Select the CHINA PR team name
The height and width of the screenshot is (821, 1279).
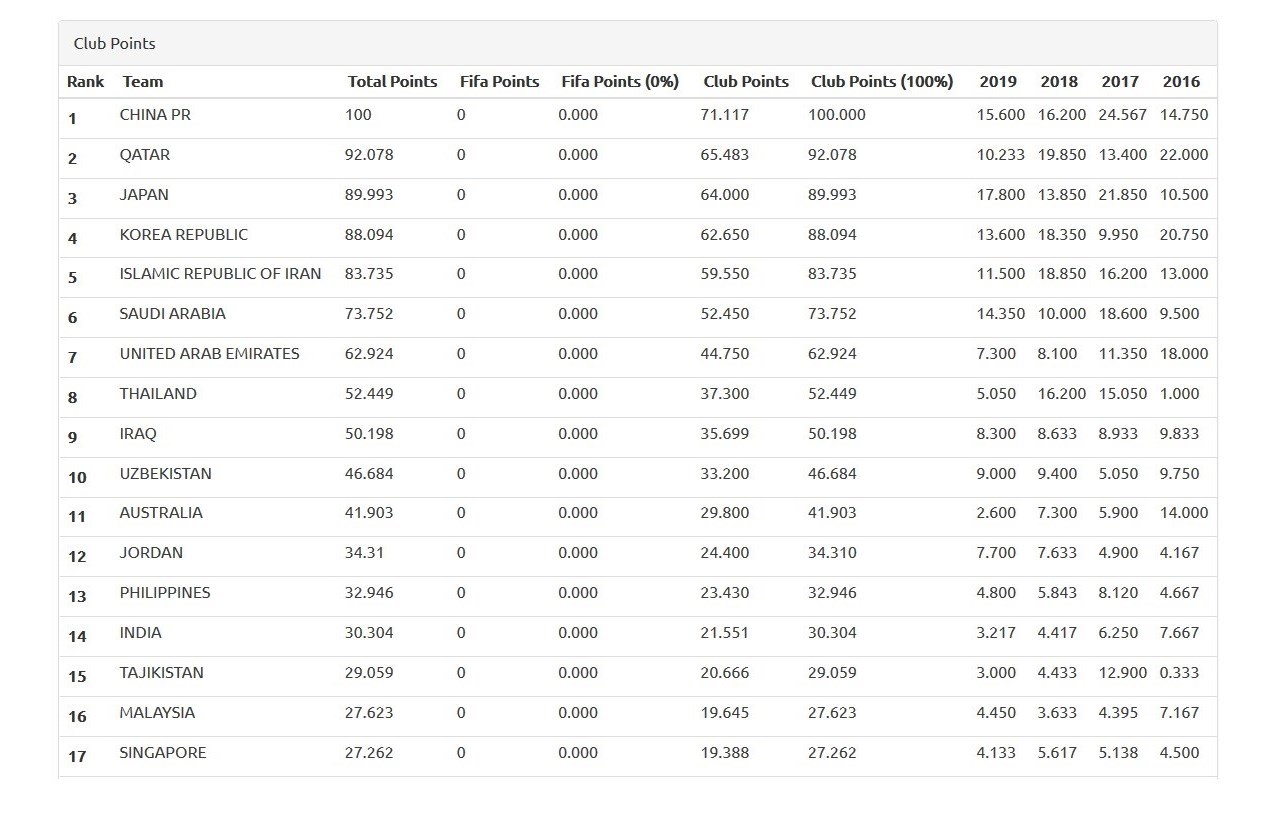click(x=155, y=115)
